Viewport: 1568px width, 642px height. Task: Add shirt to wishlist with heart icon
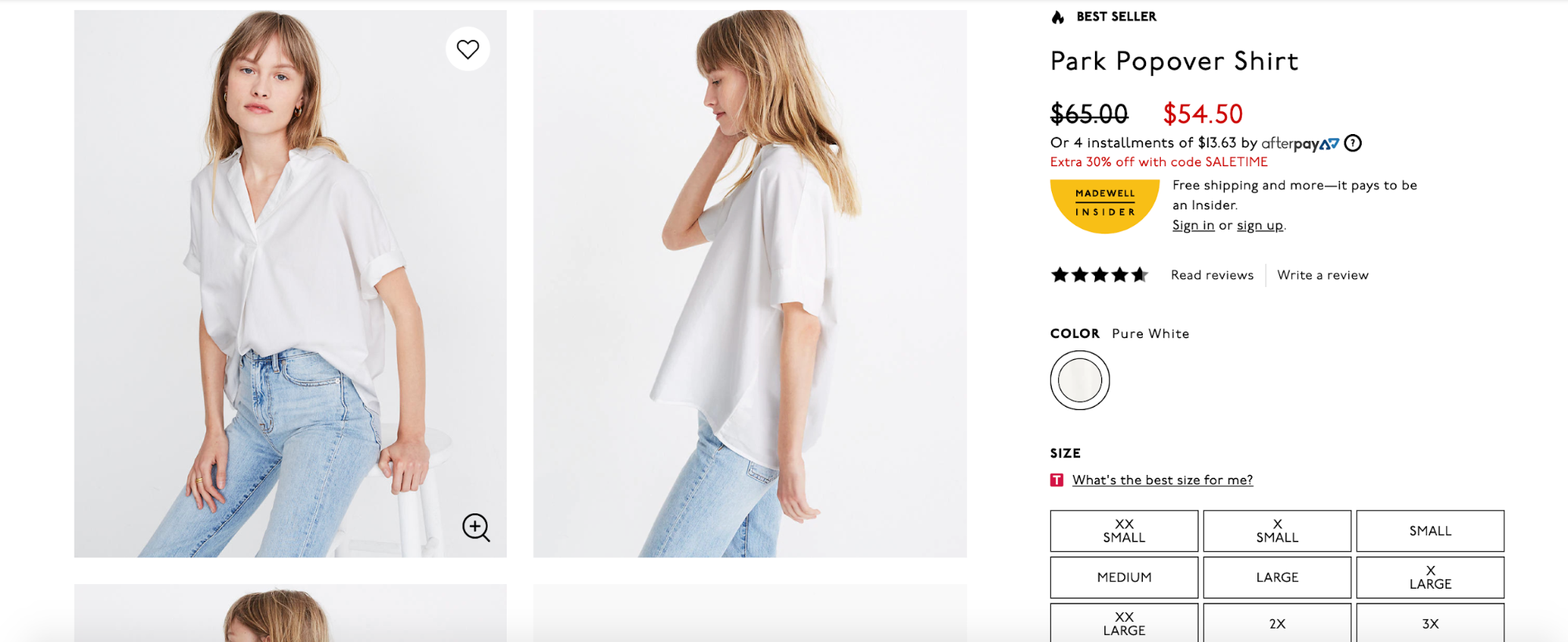point(468,49)
